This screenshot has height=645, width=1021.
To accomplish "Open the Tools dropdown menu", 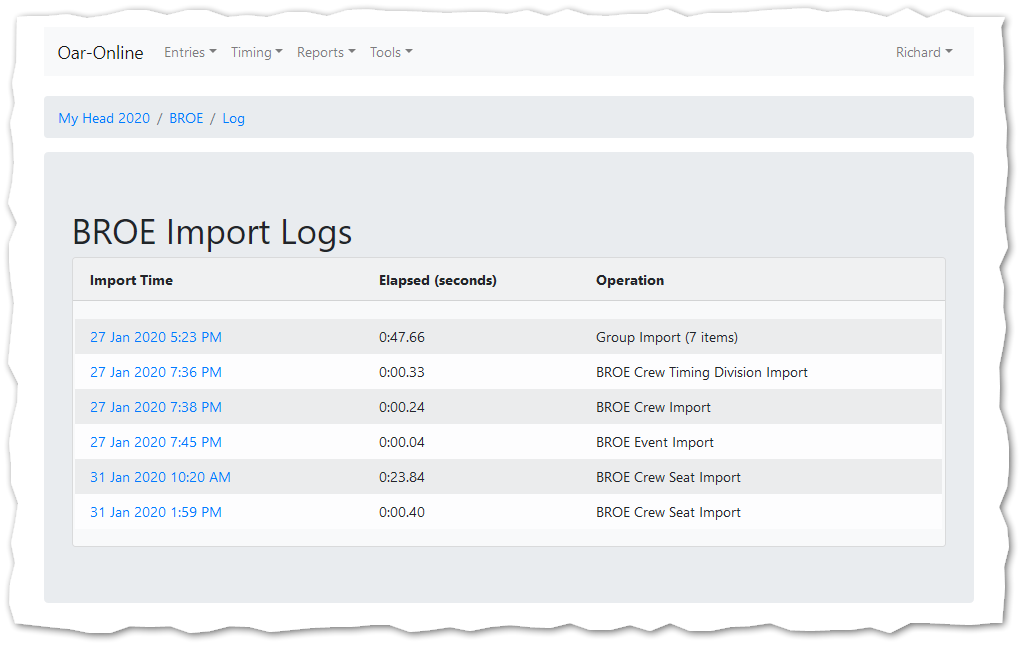I will click(x=390, y=53).
